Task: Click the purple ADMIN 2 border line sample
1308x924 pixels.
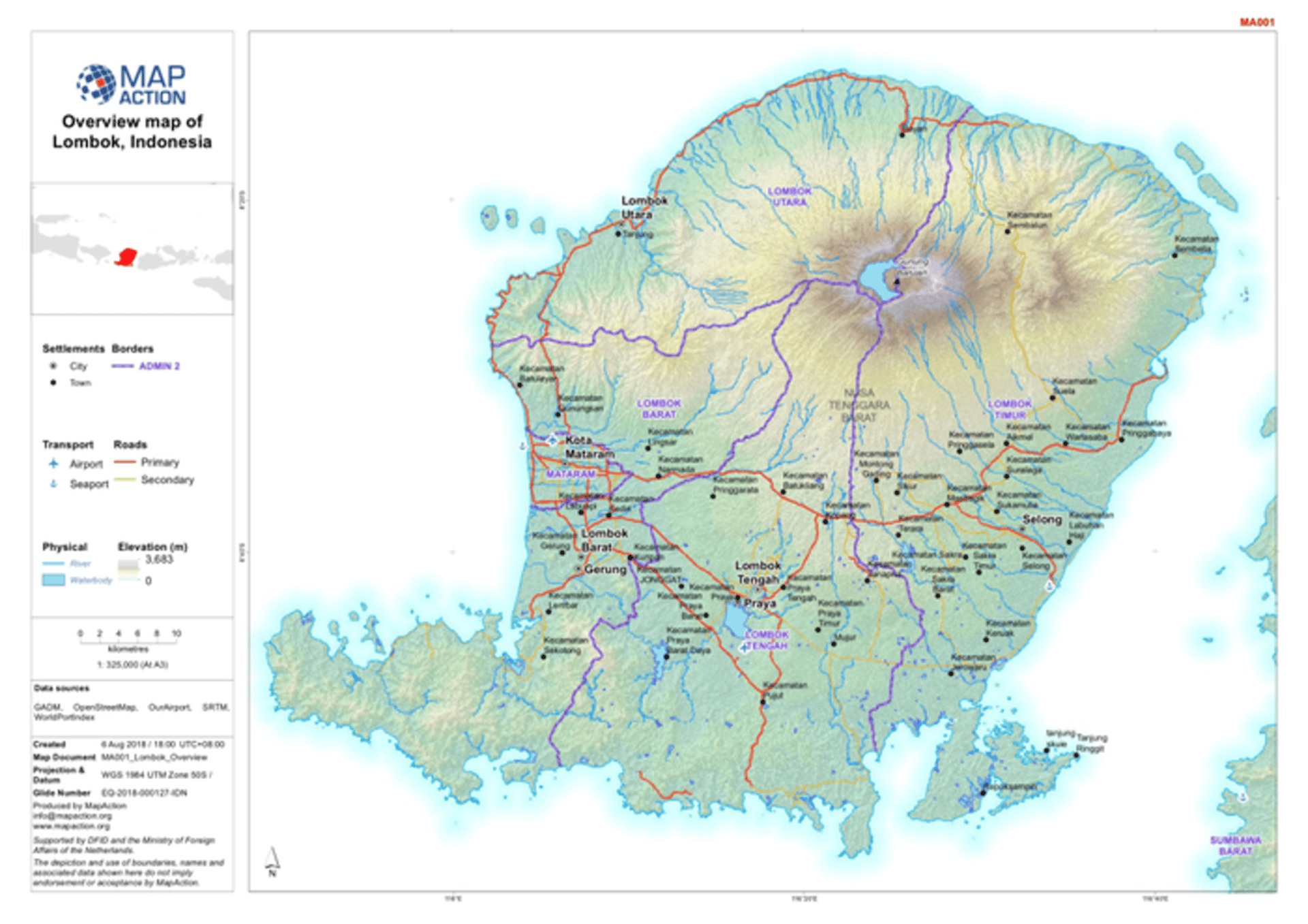Action: pyautogui.click(x=123, y=366)
